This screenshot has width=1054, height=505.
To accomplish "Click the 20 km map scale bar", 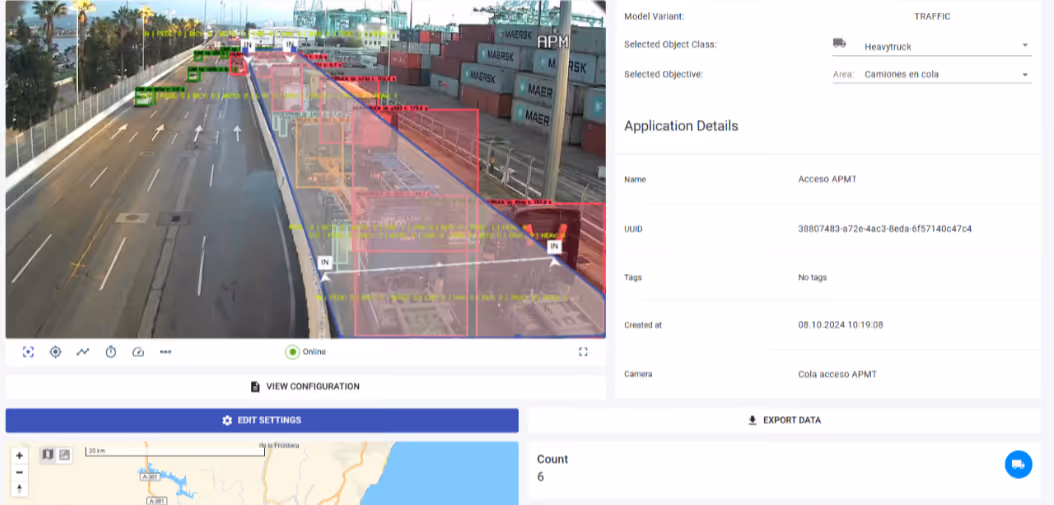I will [175, 451].
